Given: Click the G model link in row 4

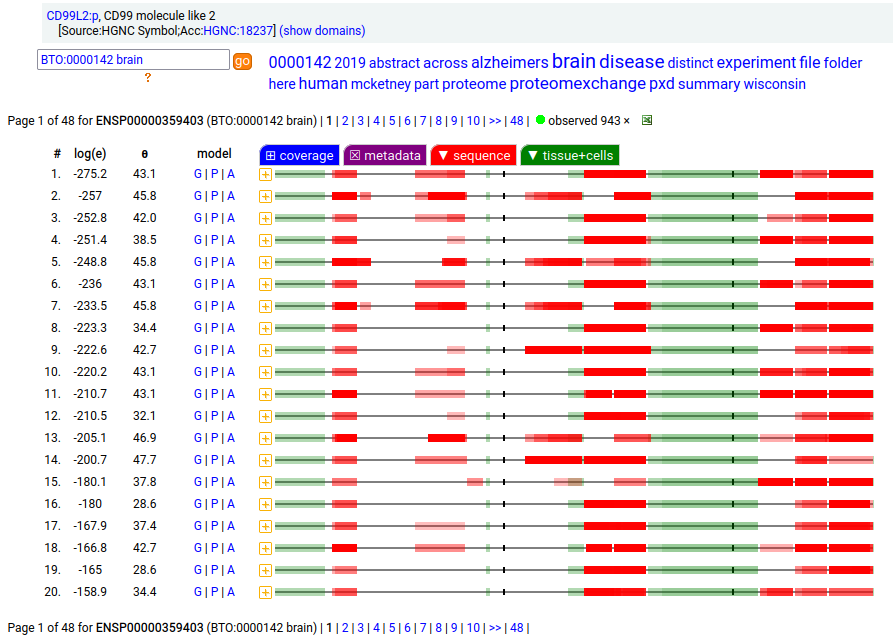Looking at the screenshot, I should point(198,240).
